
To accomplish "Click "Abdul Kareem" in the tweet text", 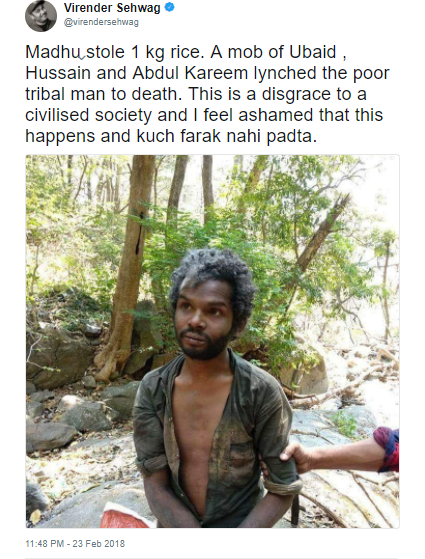I will click(190, 73).
